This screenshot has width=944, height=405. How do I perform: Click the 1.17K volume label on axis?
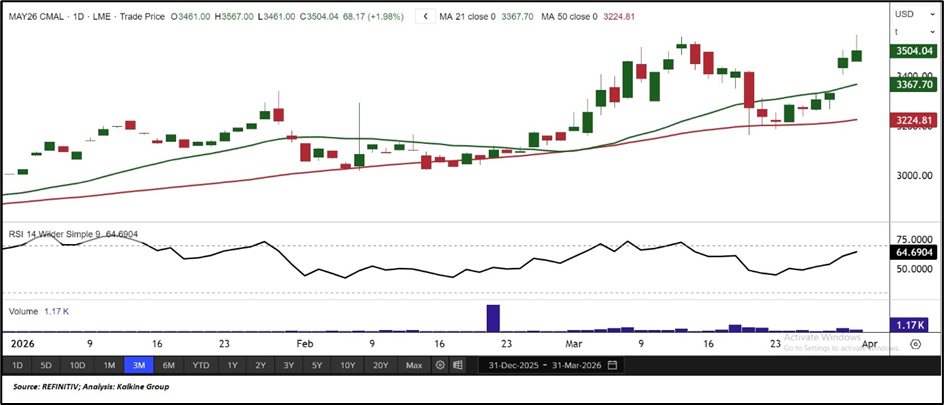point(912,324)
